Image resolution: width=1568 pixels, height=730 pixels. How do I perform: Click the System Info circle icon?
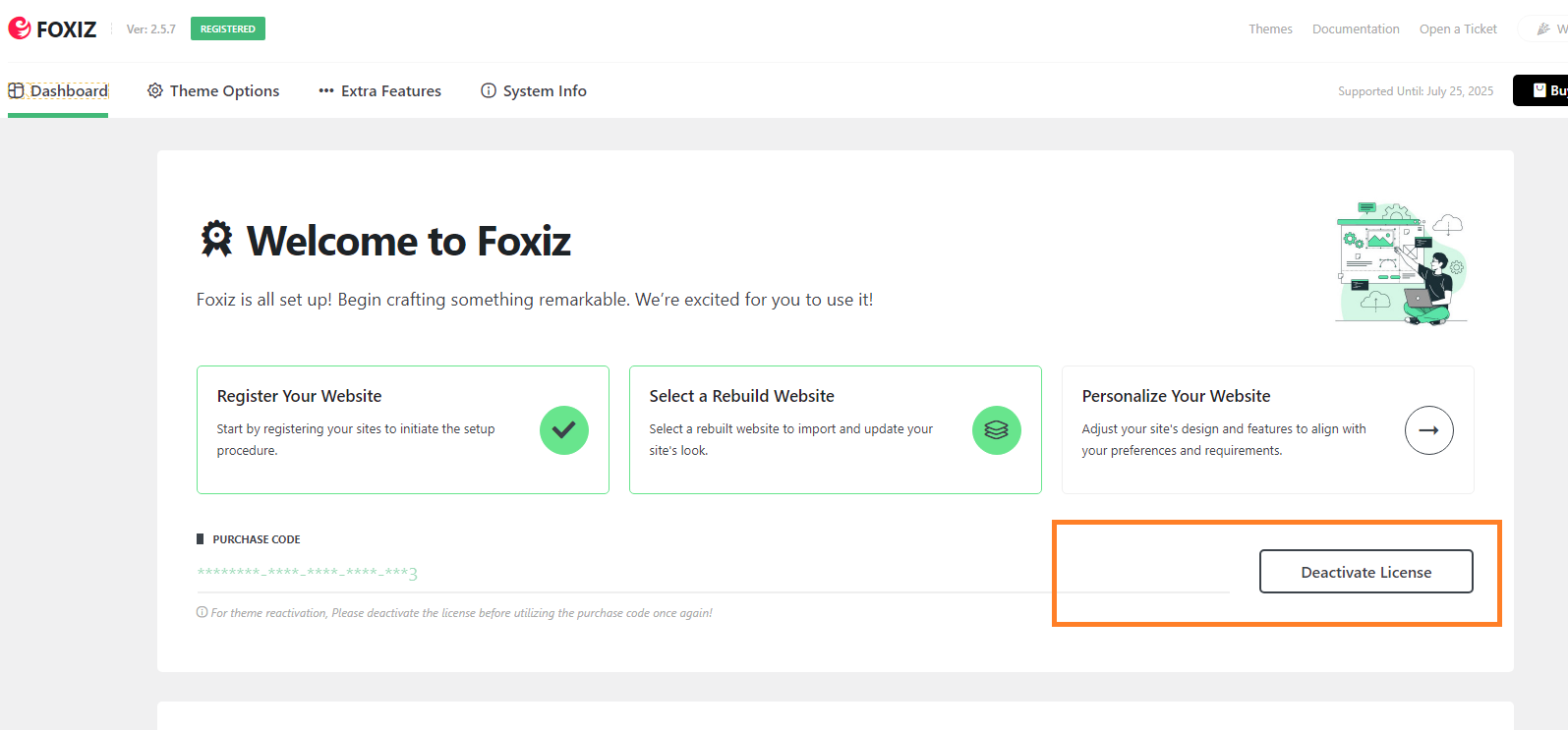[489, 90]
